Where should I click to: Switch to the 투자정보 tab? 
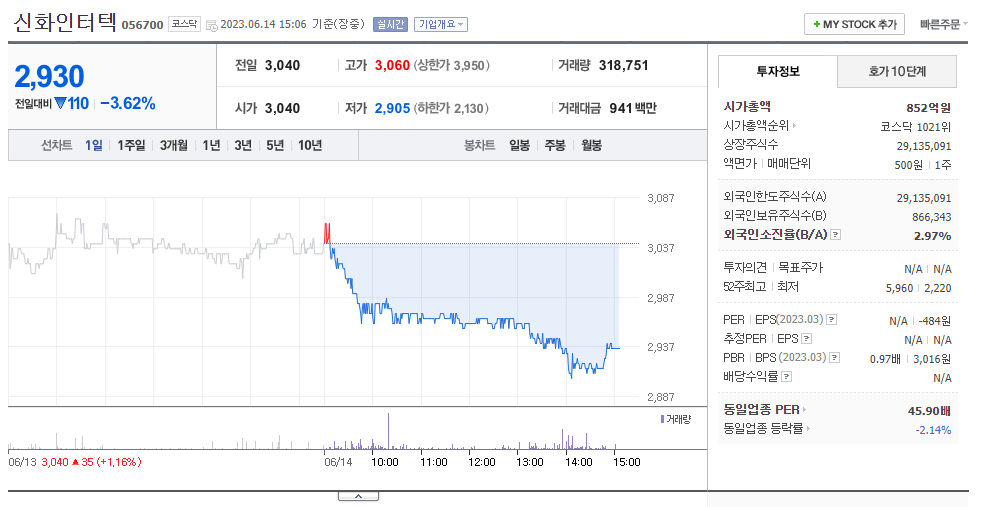778,72
